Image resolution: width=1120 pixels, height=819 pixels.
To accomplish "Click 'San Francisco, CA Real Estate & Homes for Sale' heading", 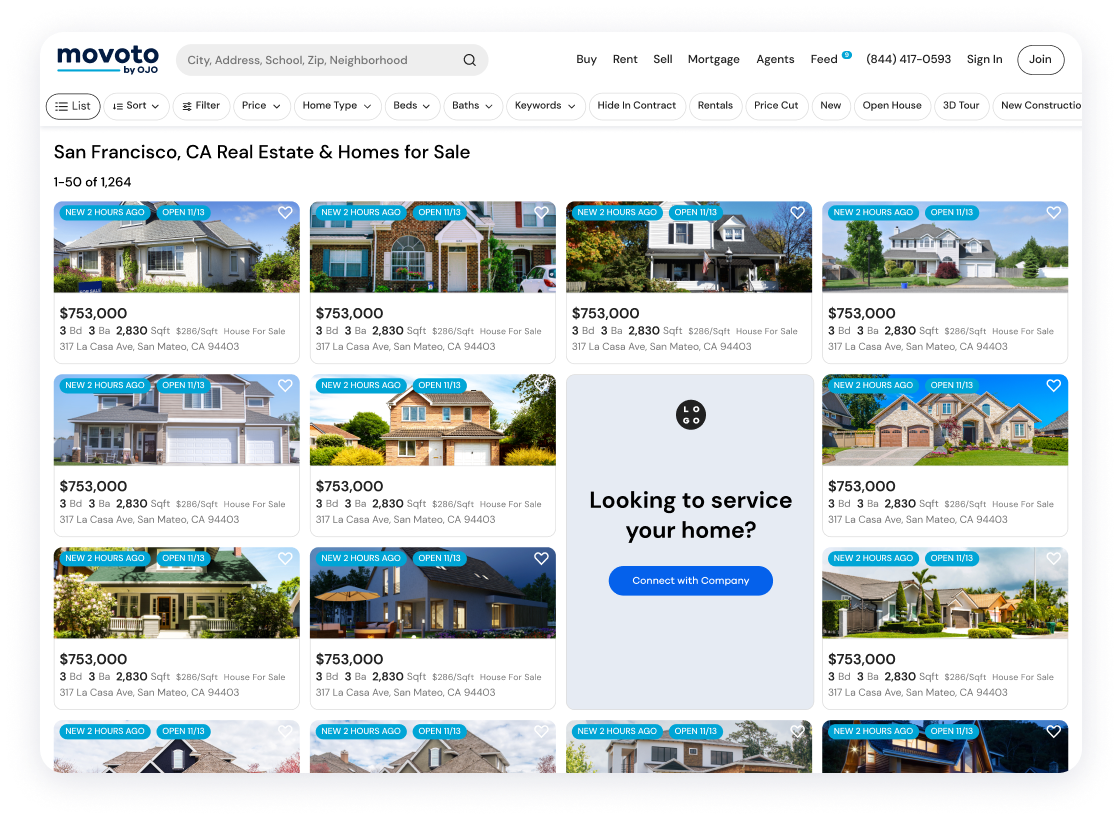I will 261,152.
